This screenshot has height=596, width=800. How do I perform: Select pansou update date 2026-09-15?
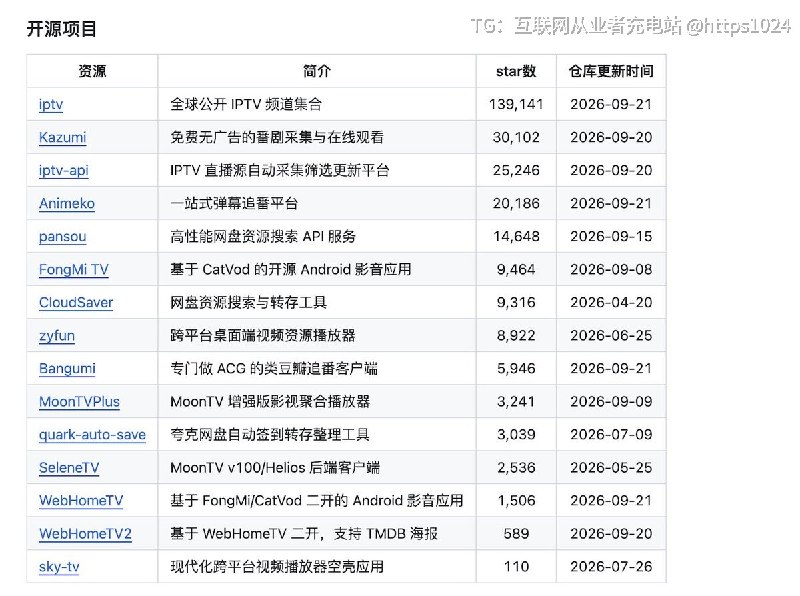(611, 237)
